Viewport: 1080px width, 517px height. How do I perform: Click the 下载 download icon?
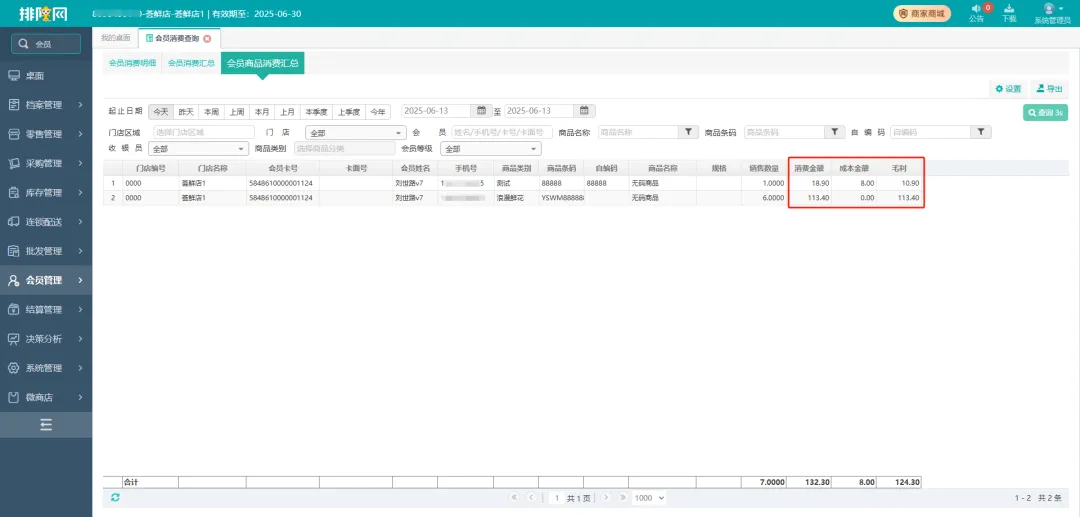pos(1009,10)
